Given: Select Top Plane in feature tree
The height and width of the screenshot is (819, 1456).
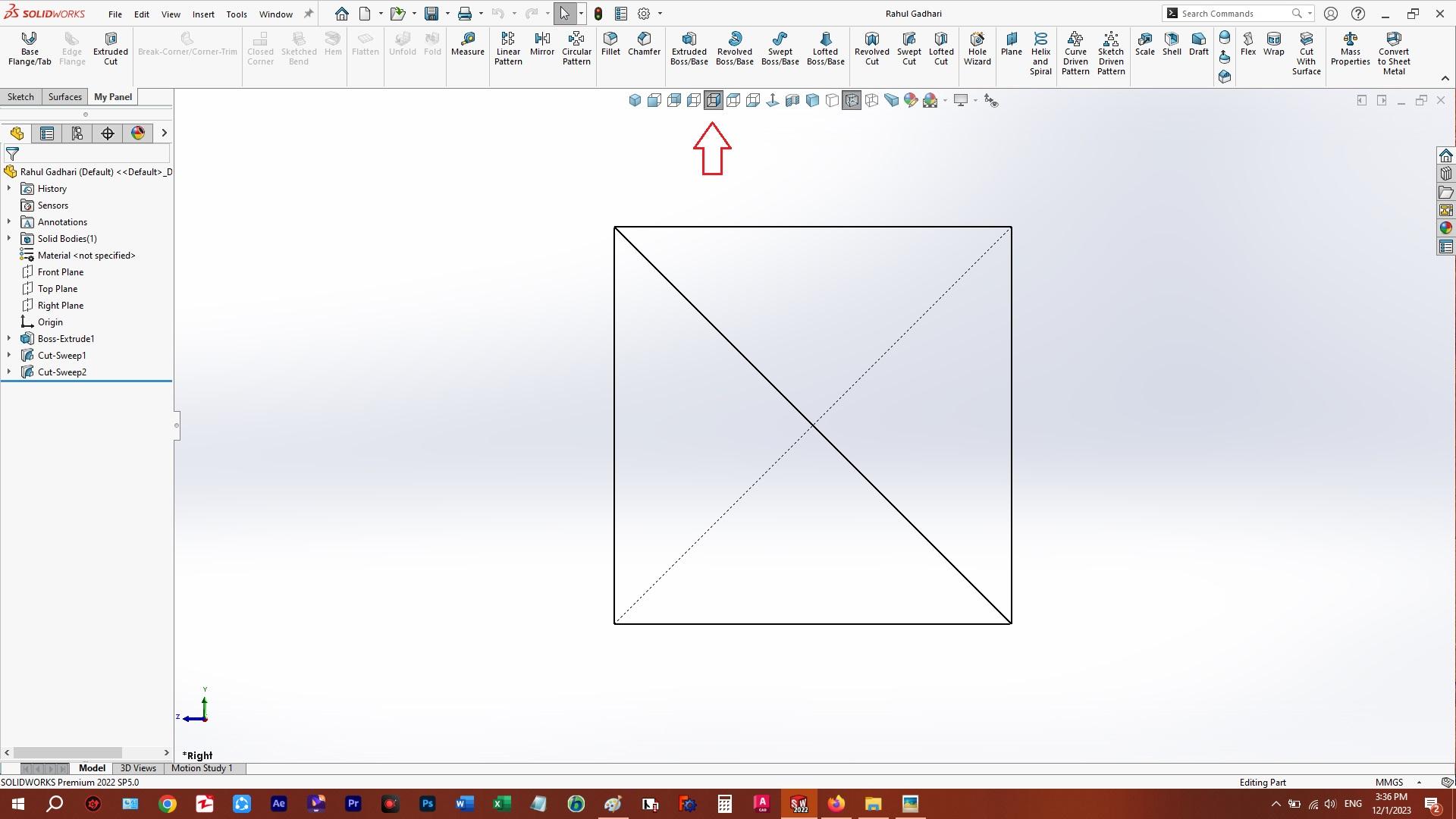Looking at the screenshot, I should [x=58, y=288].
